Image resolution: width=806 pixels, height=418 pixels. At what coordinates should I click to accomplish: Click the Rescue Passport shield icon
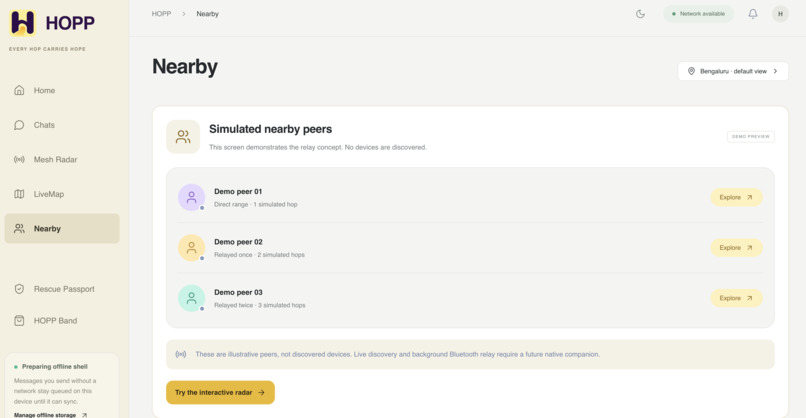(x=19, y=289)
